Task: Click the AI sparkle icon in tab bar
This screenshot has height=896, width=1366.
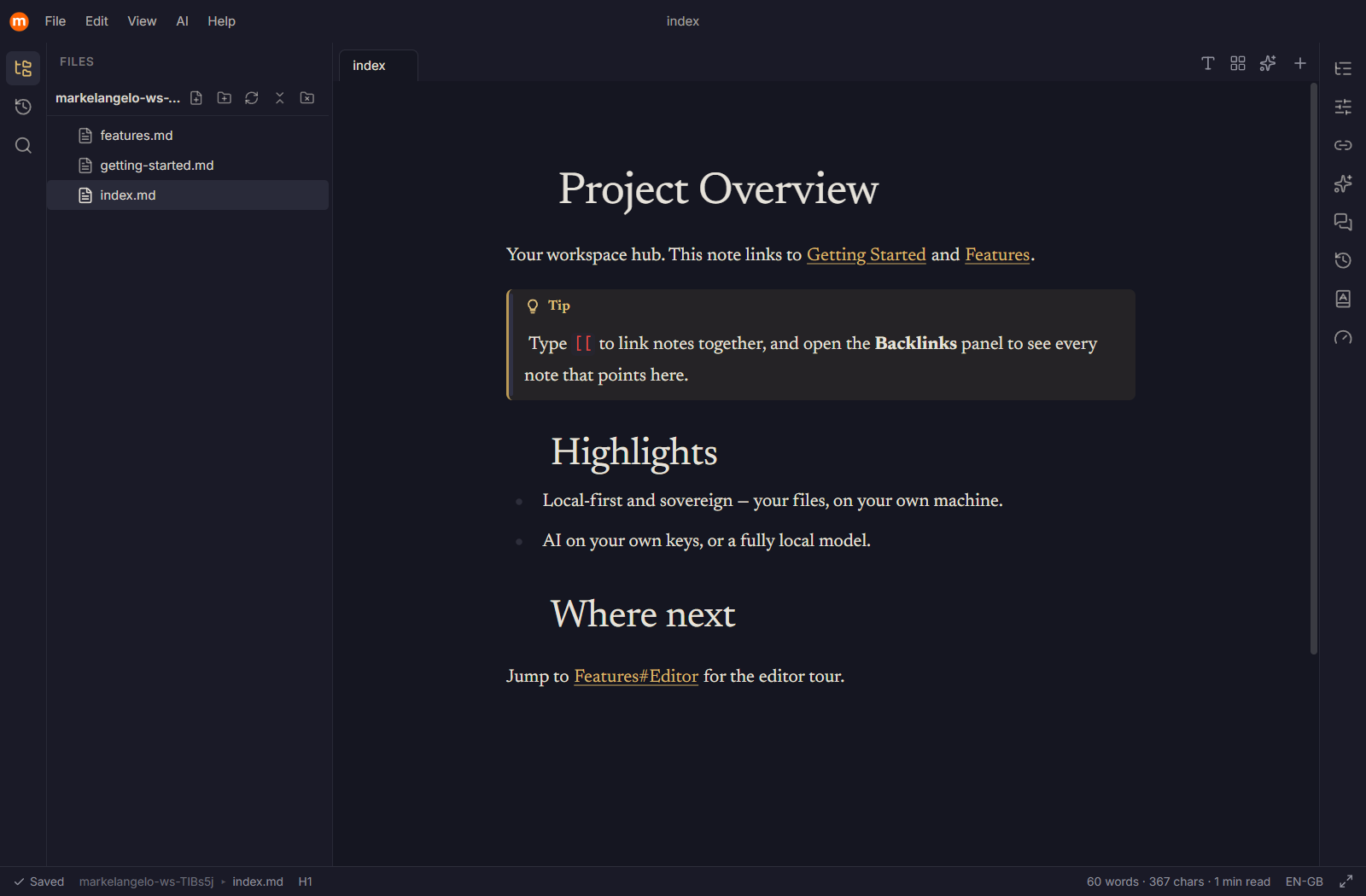Action: point(1268,63)
